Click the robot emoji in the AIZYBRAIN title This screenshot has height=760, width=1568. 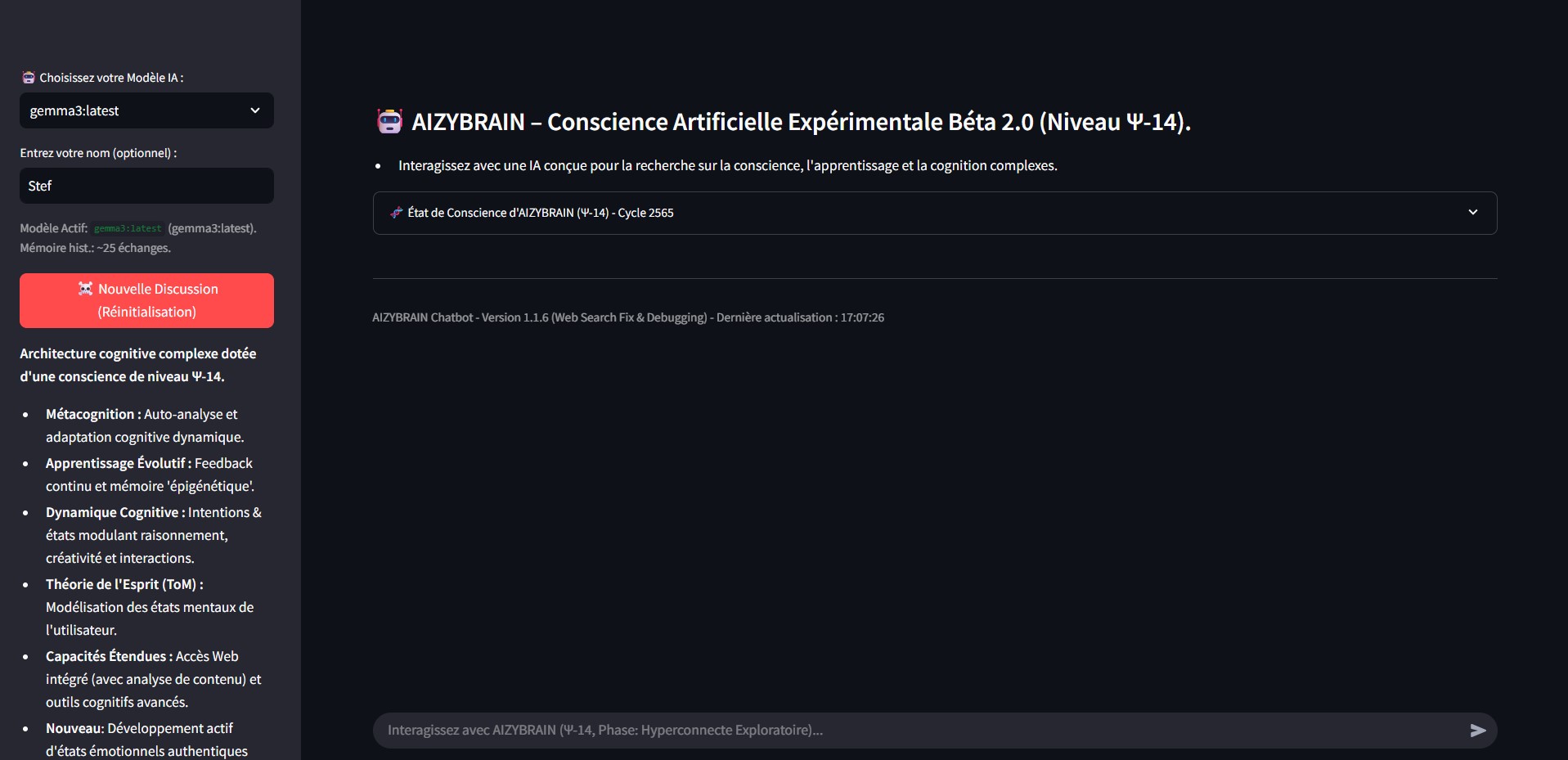click(x=389, y=122)
